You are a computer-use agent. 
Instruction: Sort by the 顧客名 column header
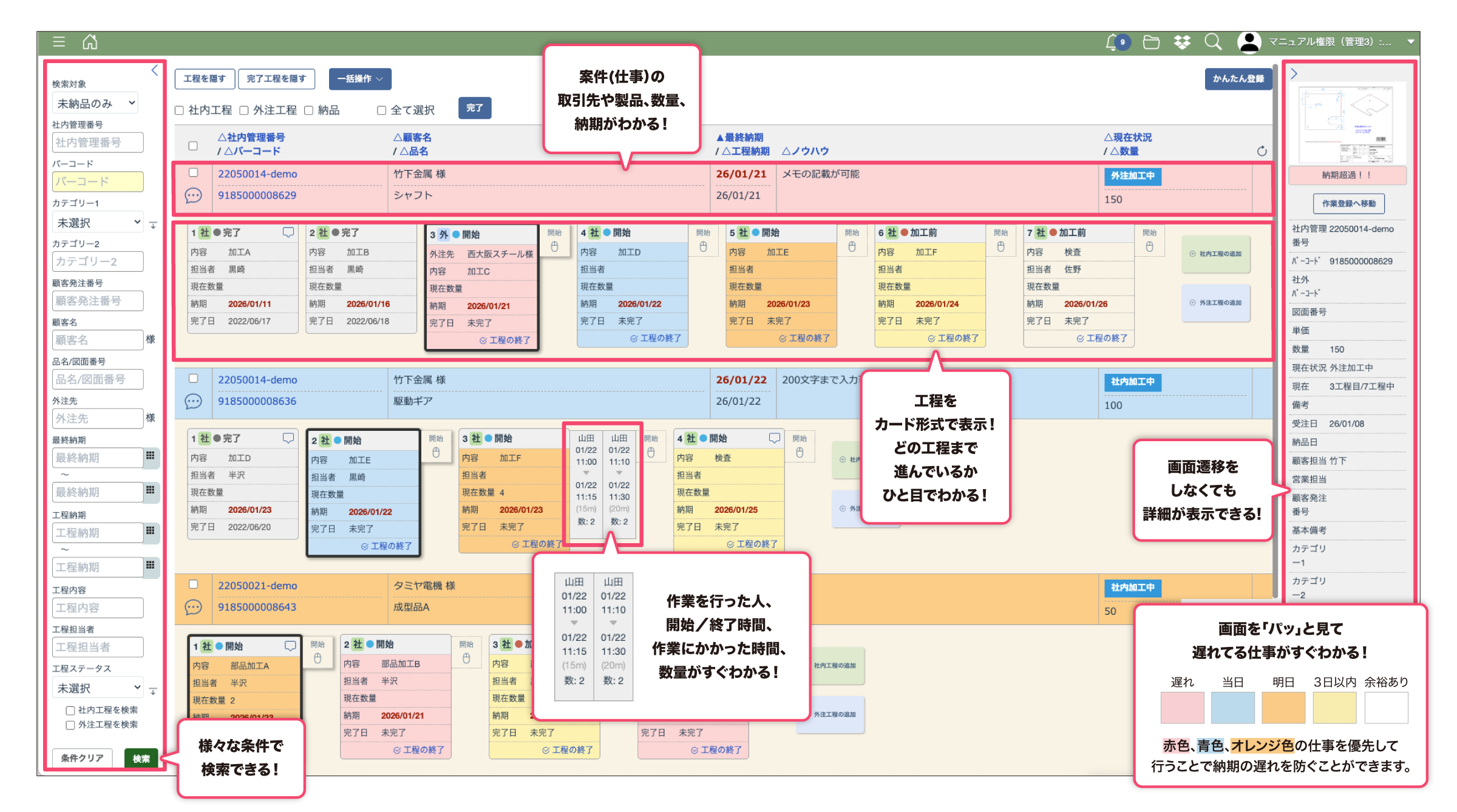(x=412, y=138)
